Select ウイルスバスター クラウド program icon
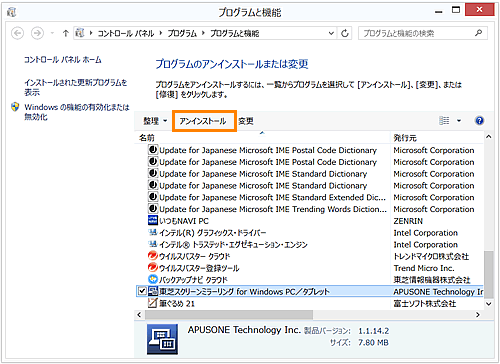Viewport: 500px width, 364px height. (153, 256)
